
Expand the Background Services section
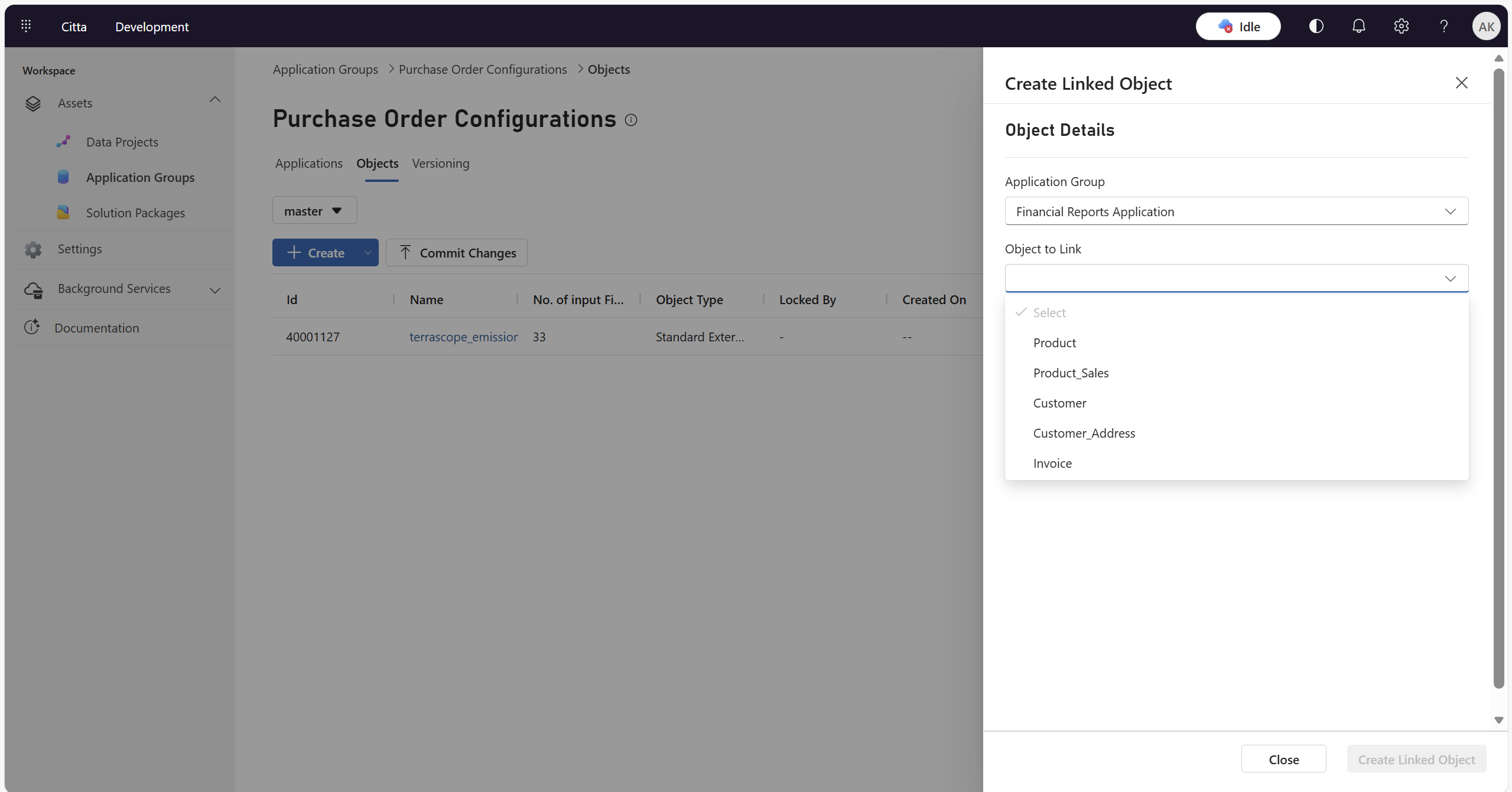[215, 290]
